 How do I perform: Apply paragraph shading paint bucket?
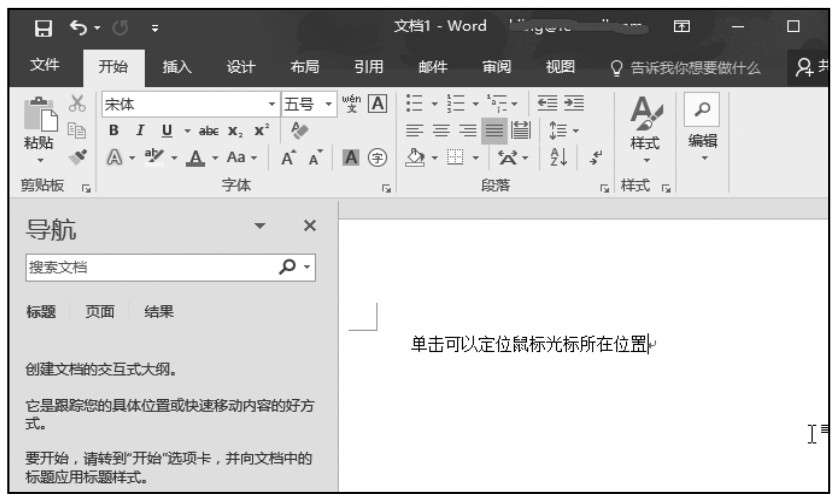pyautogui.click(x=415, y=158)
